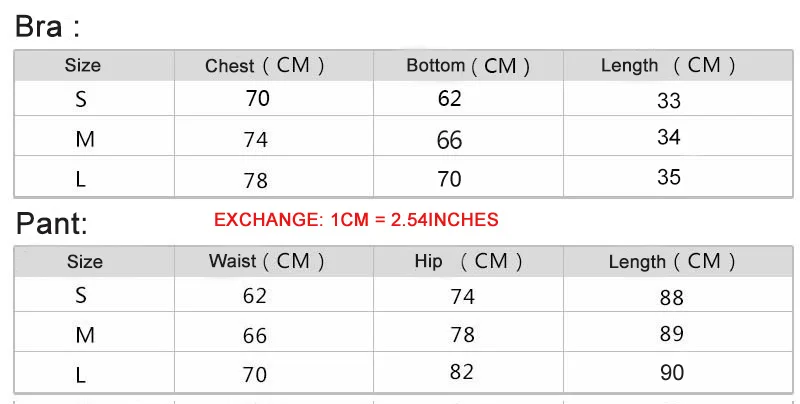The width and height of the screenshot is (800, 404).
Task: Select the Bra length value 35
Action: (669, 177)
